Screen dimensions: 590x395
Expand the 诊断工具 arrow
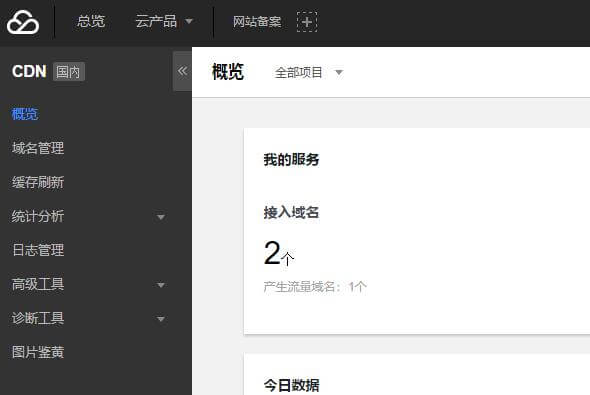(161, 319)
